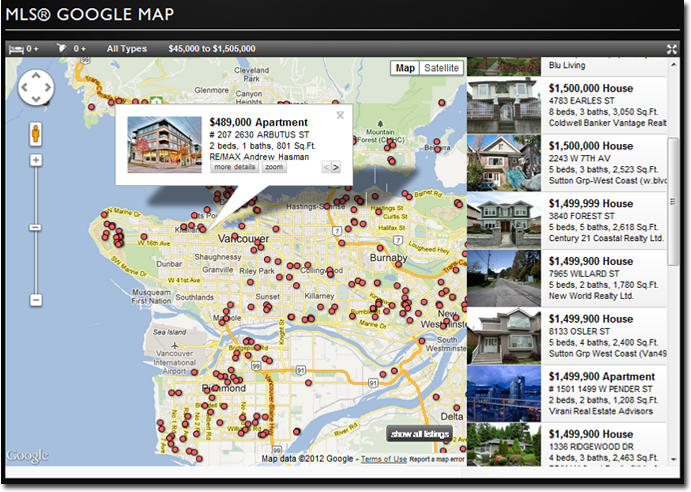Screen dimensions: 691x492
Task: Click $489,000 Apartment title
Action: (258, 122)
